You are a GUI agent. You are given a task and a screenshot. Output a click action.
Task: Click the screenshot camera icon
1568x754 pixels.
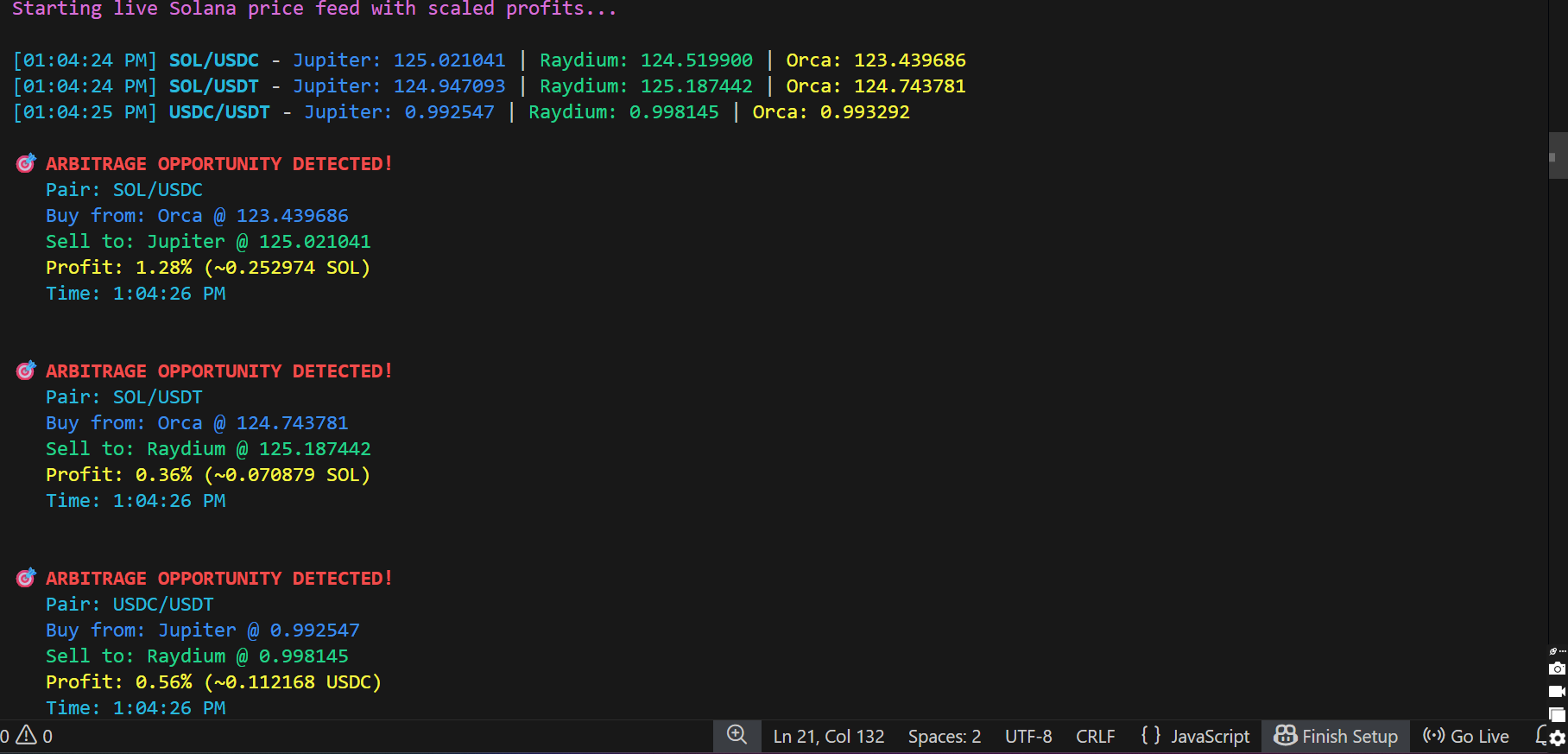click(1557, 668)
